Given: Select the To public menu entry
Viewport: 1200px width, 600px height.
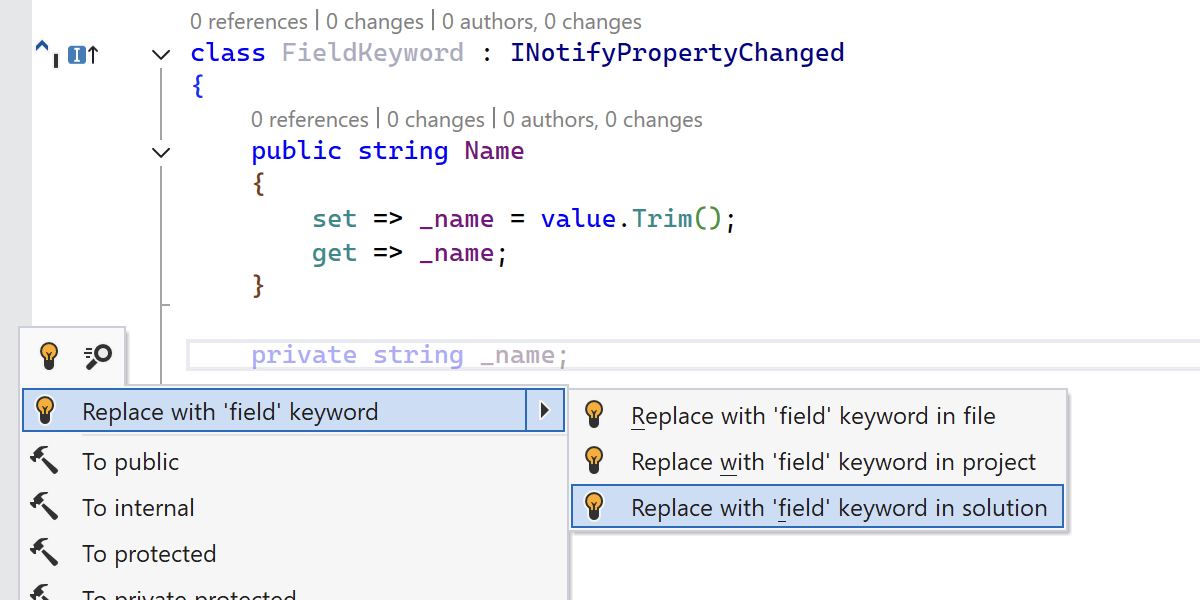Looking at the screenshot, I should [x=130, y=462].
